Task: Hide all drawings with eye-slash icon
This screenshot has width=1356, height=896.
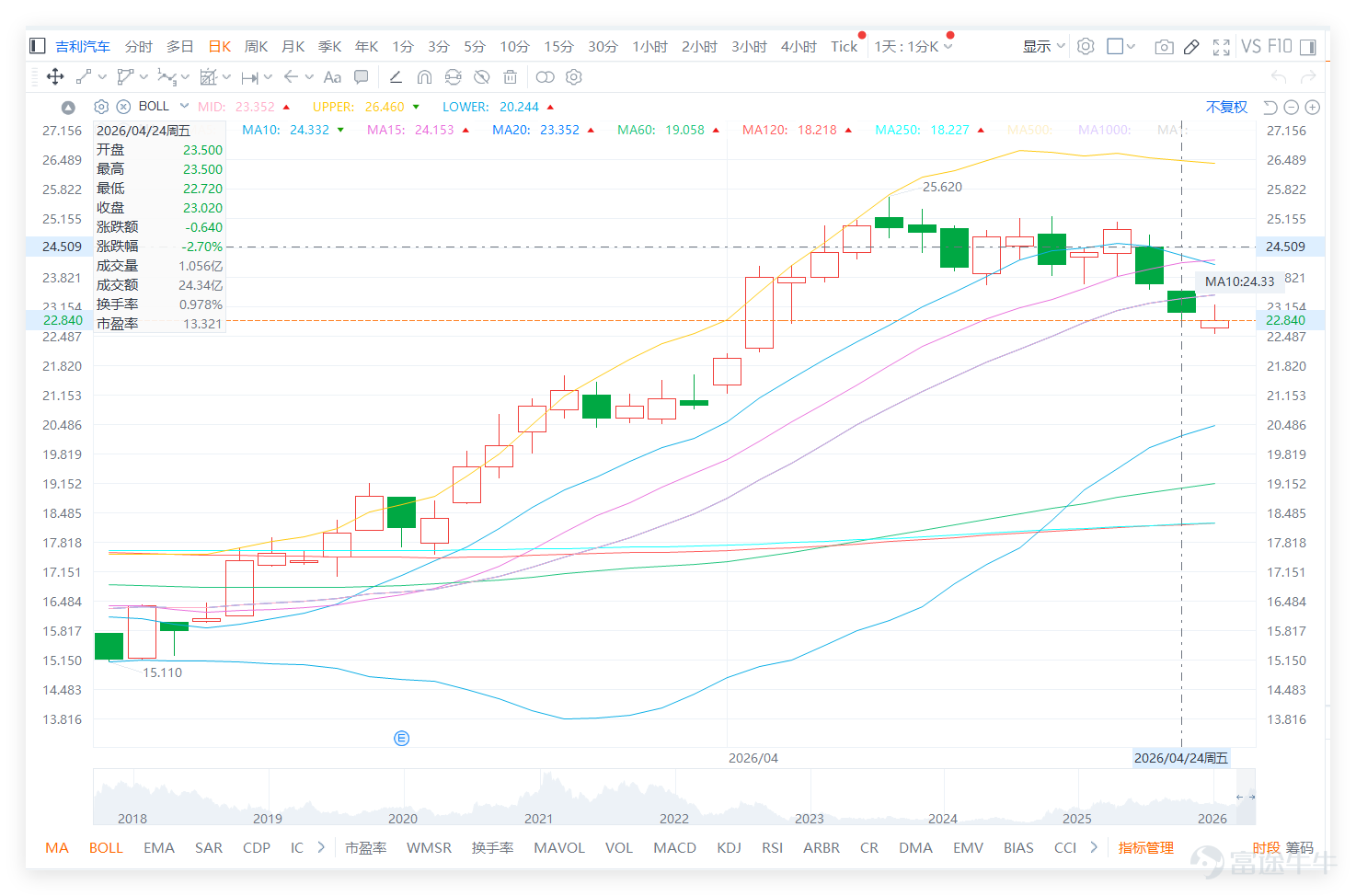Action: tap(481, 77)
